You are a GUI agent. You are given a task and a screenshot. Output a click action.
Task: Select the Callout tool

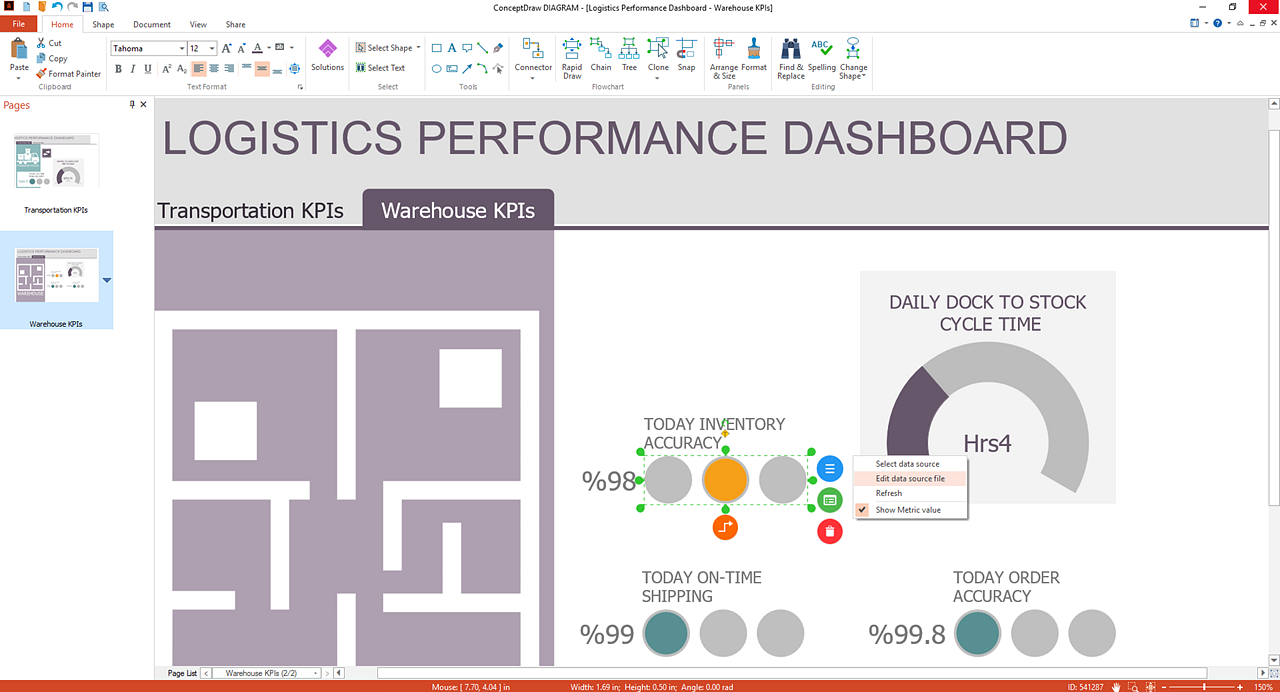tap(467, 48)
